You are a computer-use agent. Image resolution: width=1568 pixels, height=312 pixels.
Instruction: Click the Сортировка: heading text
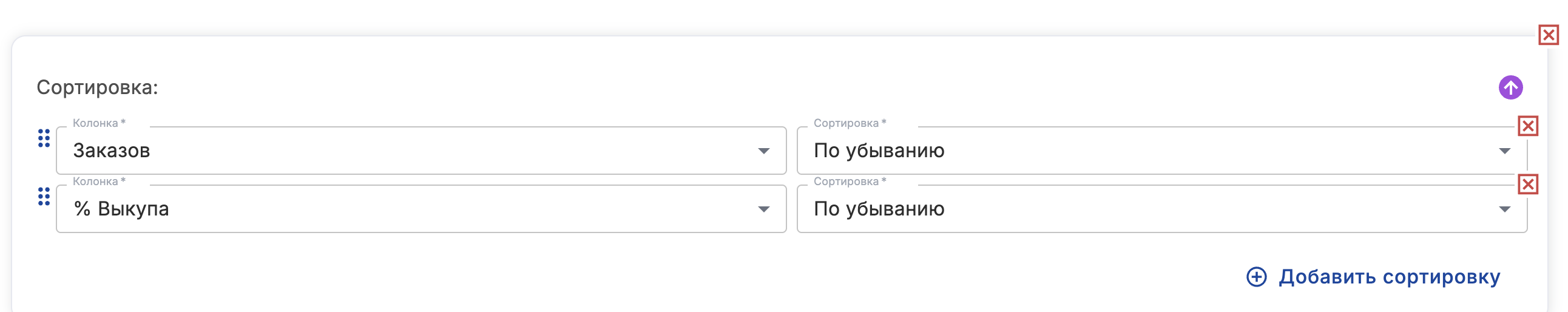97,87
